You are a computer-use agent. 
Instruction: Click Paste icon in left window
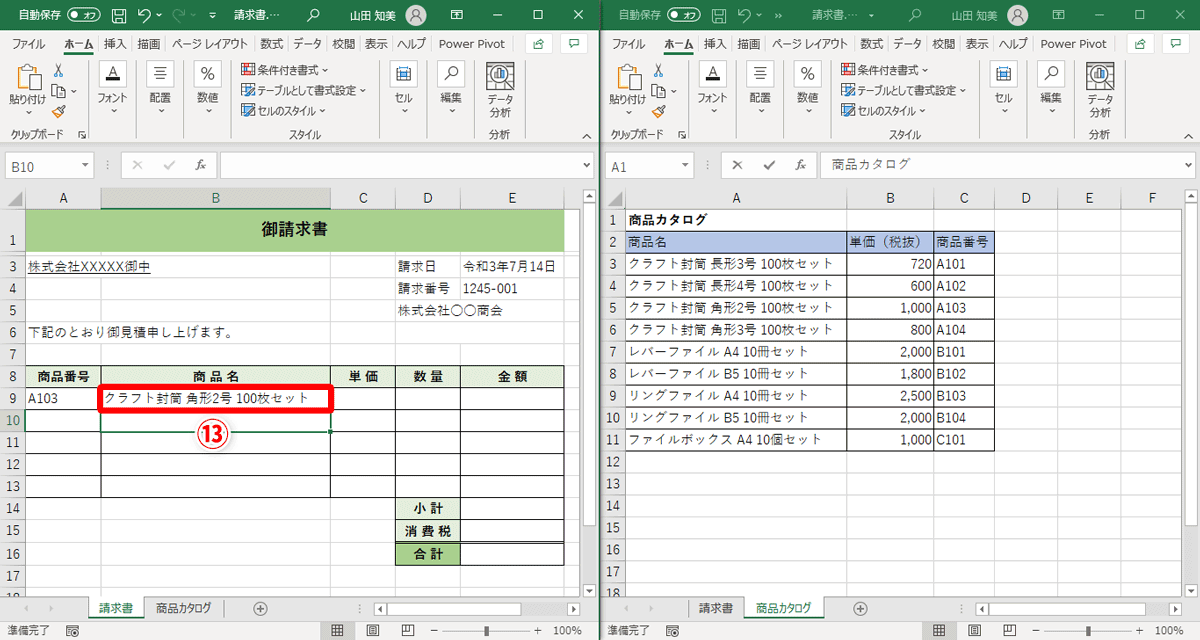(28, 78)
